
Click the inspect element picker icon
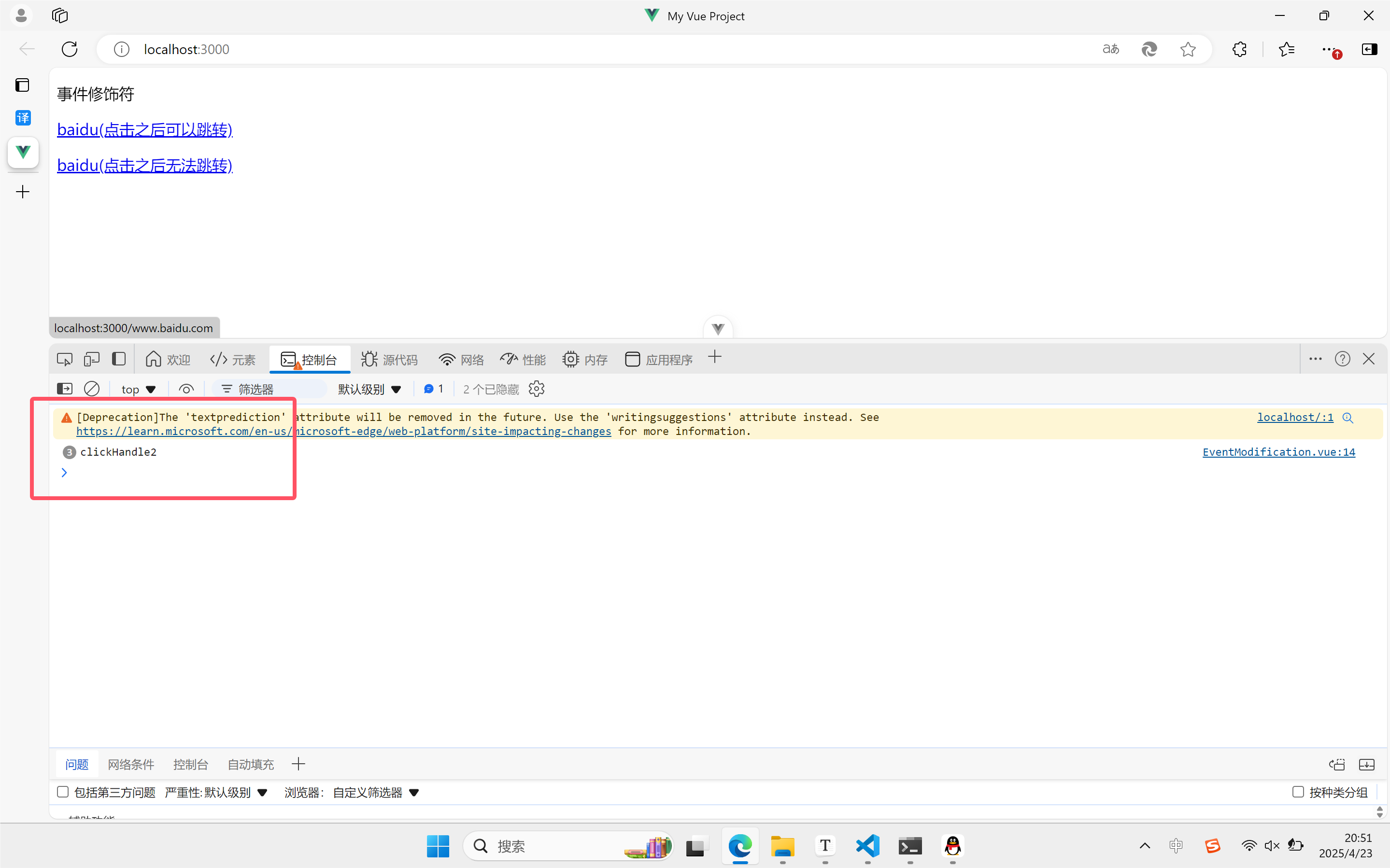64,359
